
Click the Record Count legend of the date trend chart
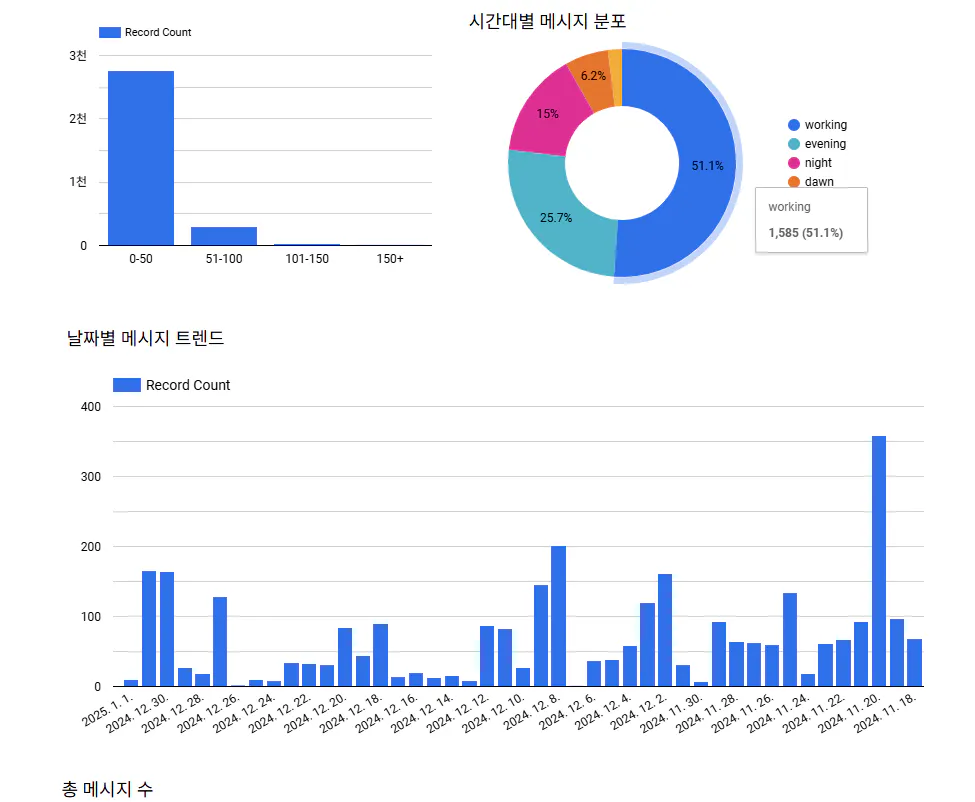172,385
